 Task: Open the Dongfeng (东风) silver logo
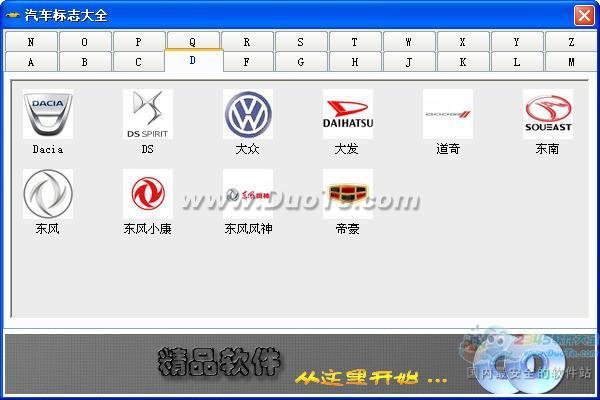click(x=48, y=194)
